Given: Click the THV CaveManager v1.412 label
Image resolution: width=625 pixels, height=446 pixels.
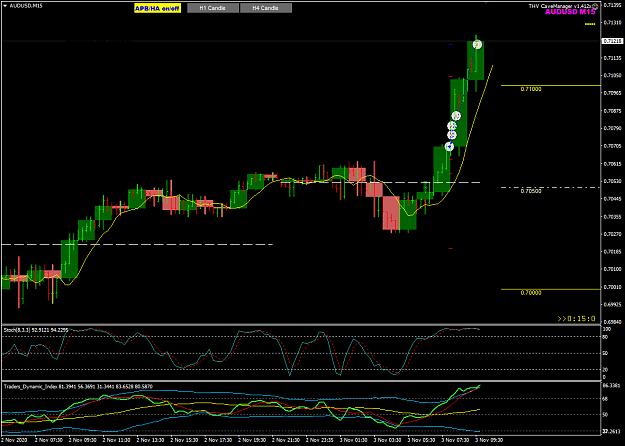Looking at the screenshot, I should click(560, 6).
